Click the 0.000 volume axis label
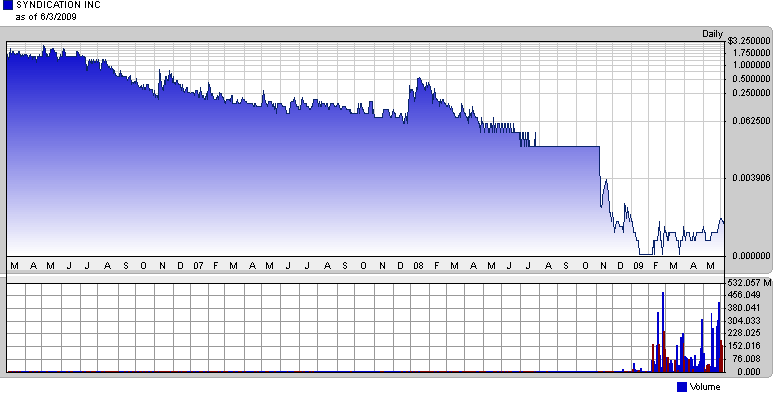 click(748, 372)
